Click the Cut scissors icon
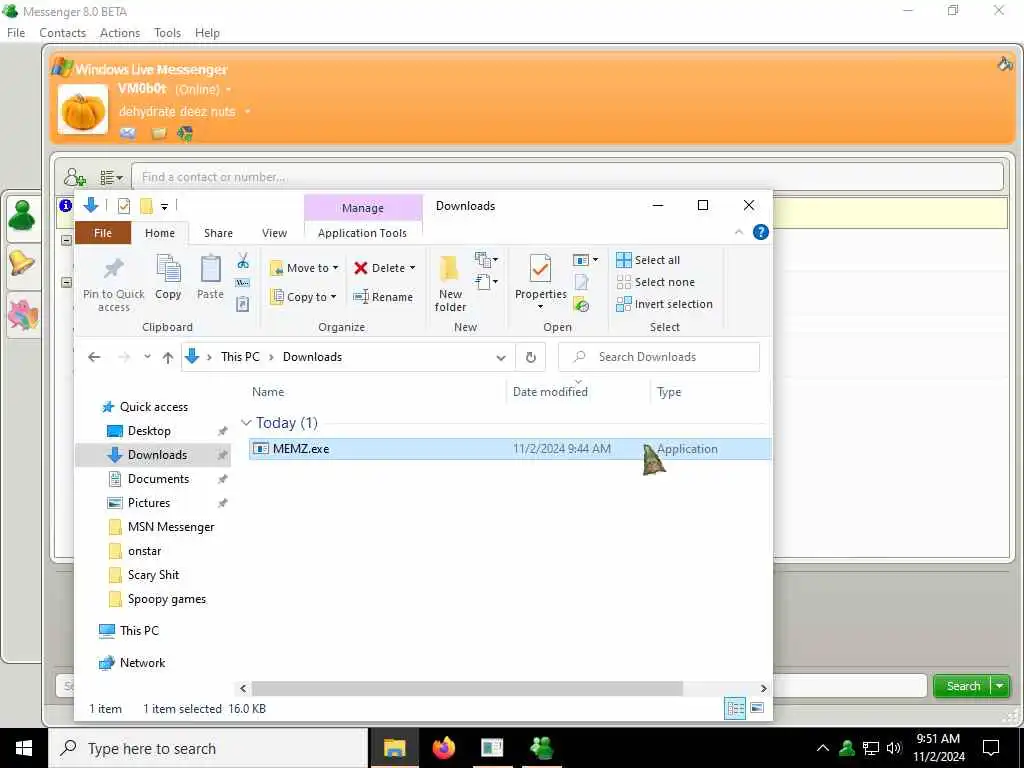The width and height of the screenshot is (1024, 768). click(243, 261)
